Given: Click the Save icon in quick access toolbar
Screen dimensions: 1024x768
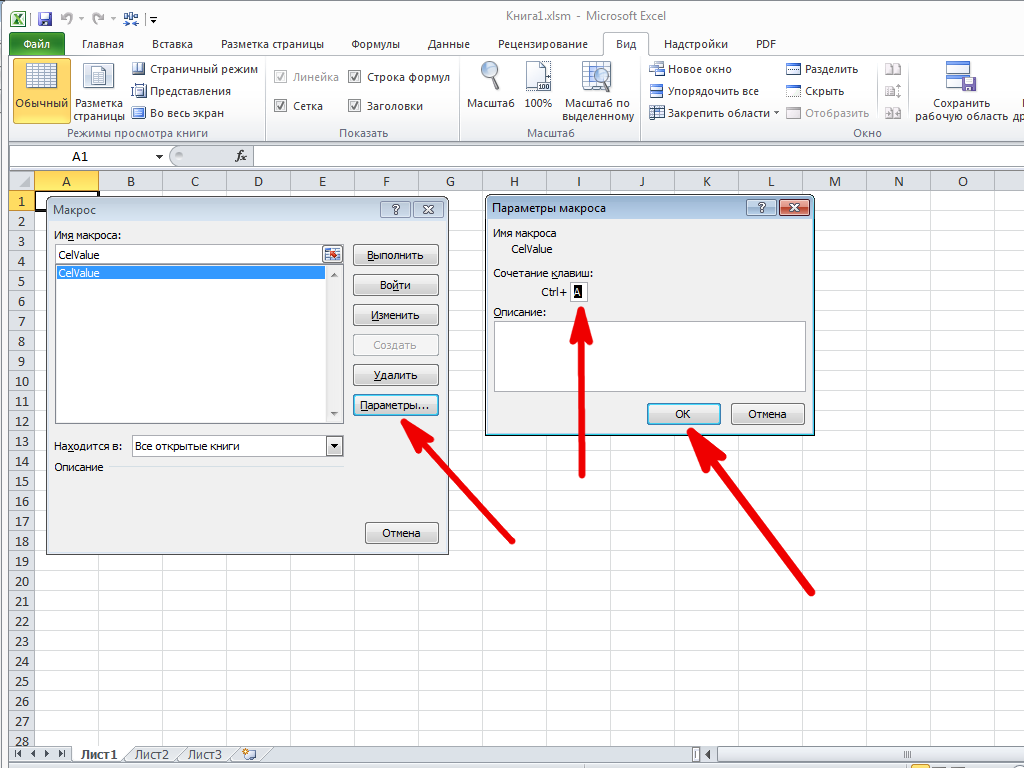Looking at the screenshot, I should pos(44,18).
